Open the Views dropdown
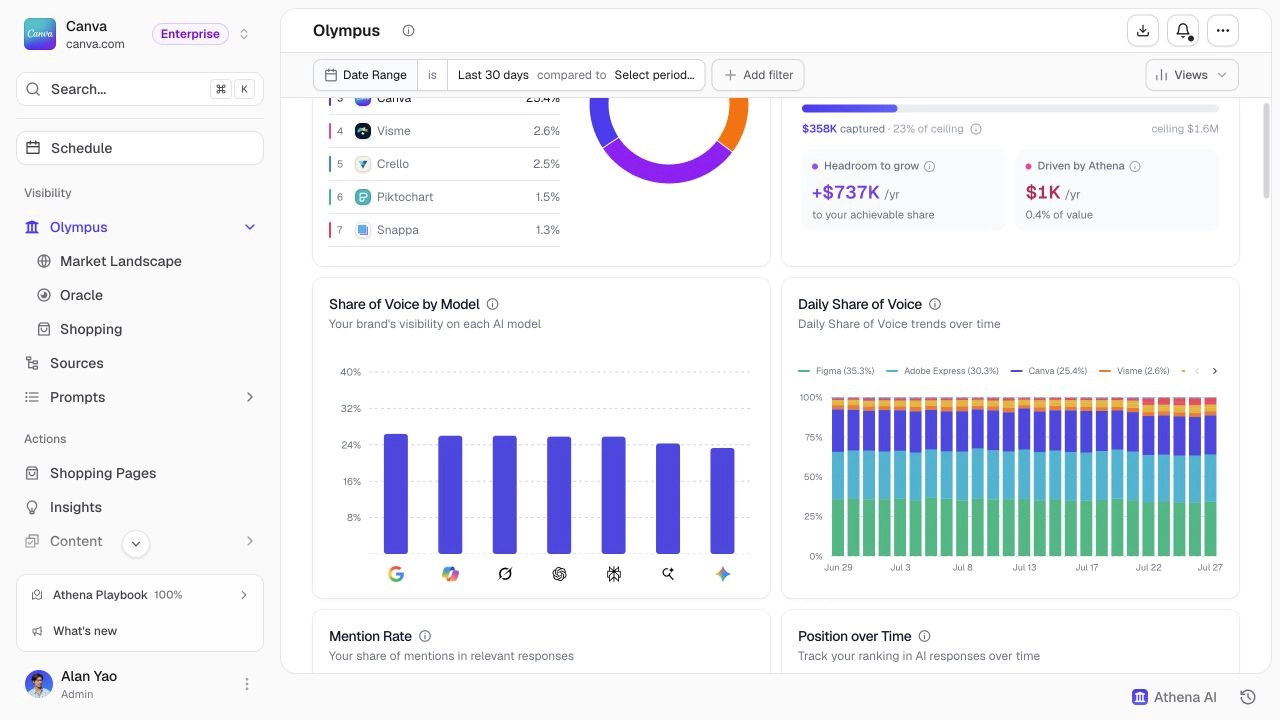1280x720 pixels. (1192, 75)
